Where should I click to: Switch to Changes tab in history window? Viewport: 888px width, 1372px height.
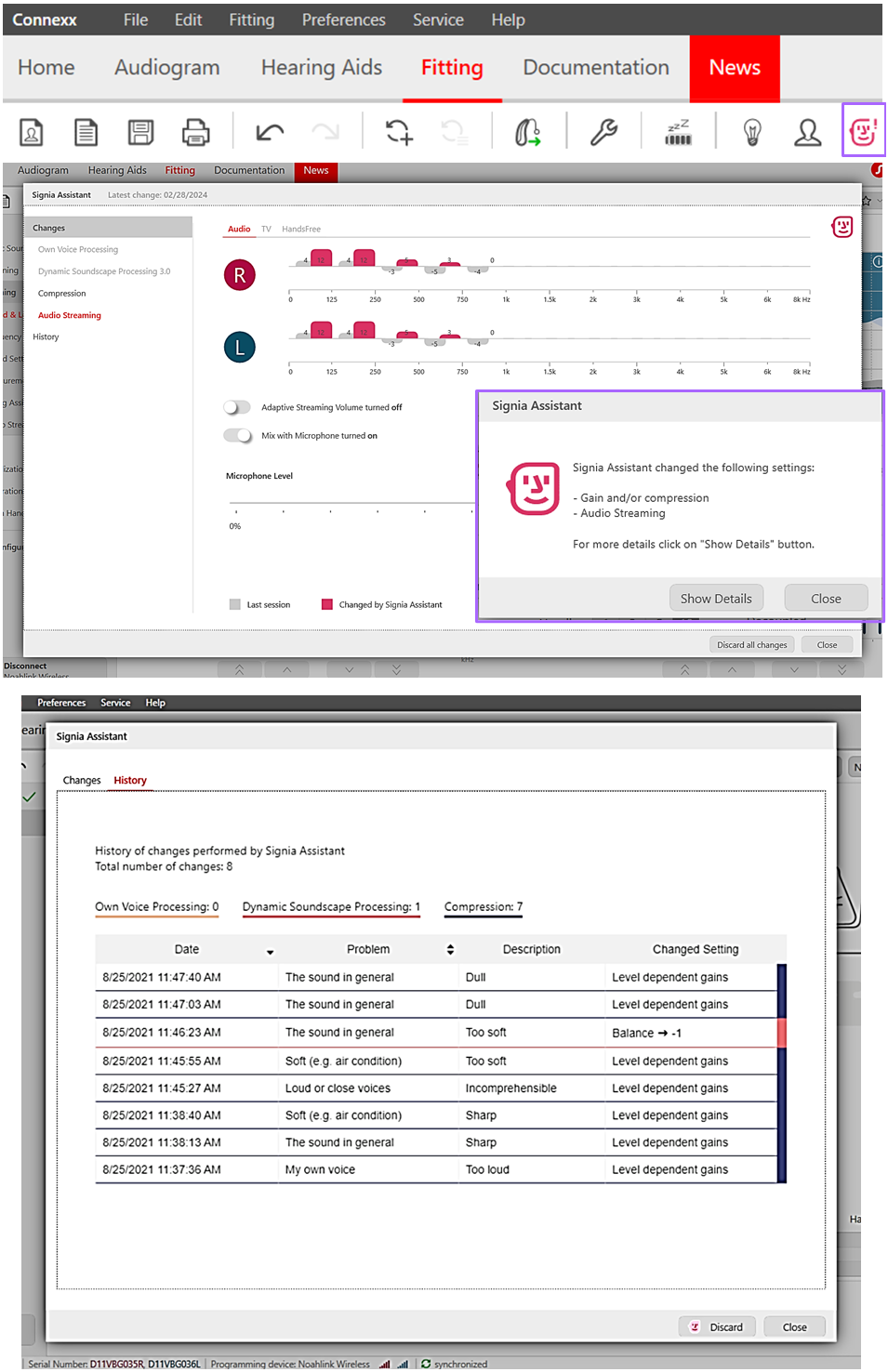(x=82, y=781)
